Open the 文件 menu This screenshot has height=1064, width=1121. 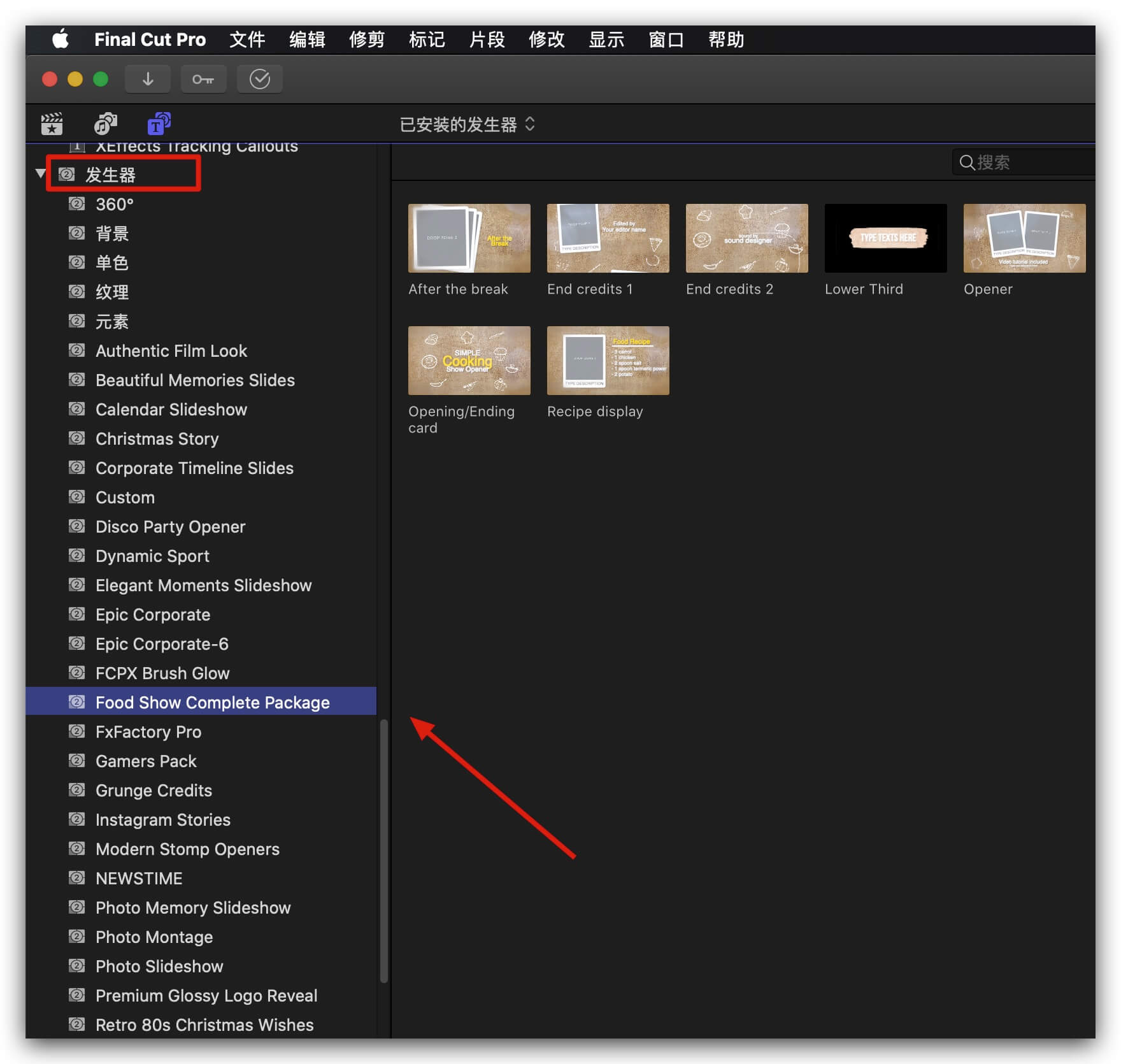point(247,40)
